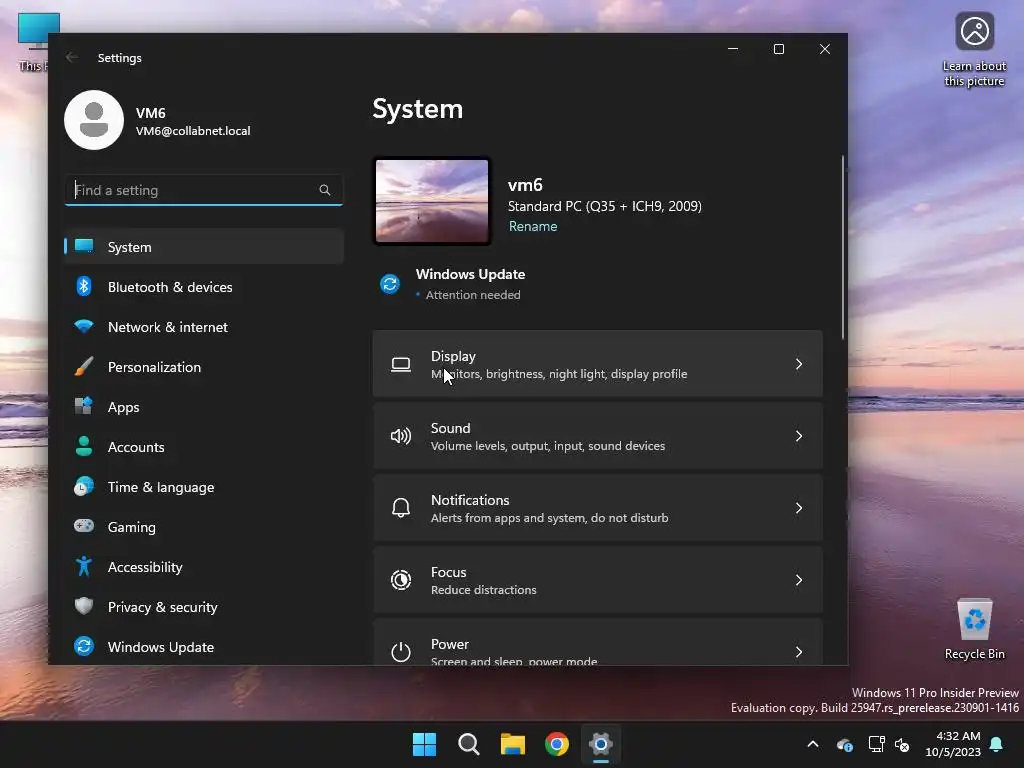
Task: Select System in the sidebar
Action: click(x=204, y=247)
